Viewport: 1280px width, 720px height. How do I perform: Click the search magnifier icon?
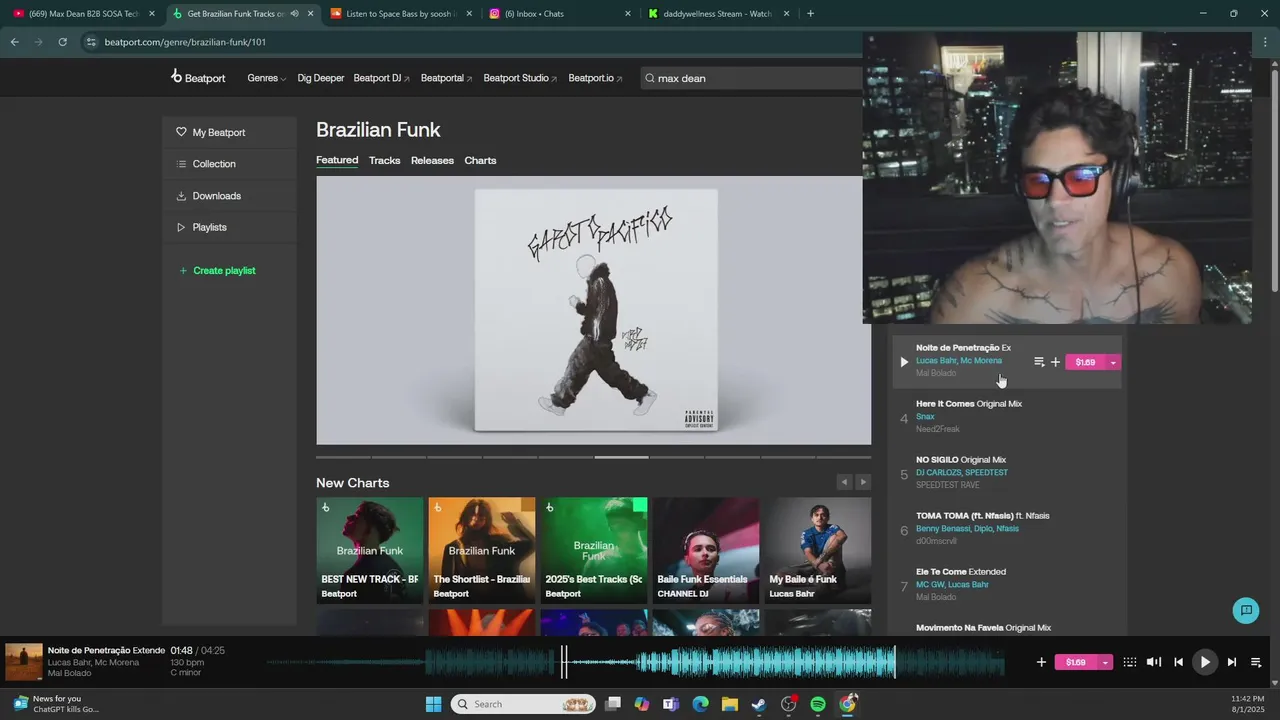(x=649, y=78)
